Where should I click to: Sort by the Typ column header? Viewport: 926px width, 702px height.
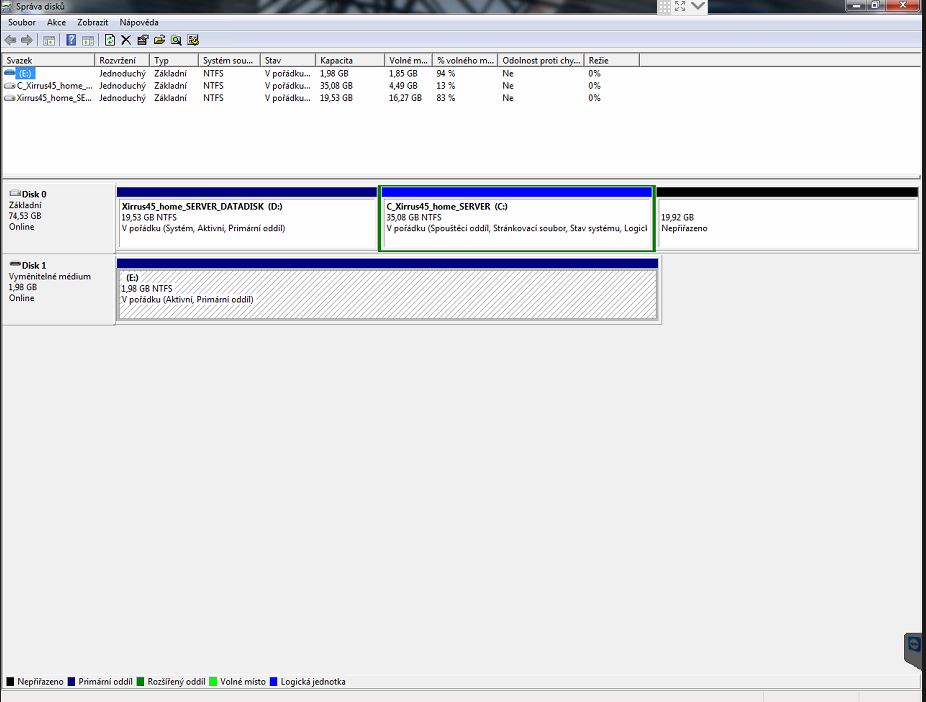174,60
